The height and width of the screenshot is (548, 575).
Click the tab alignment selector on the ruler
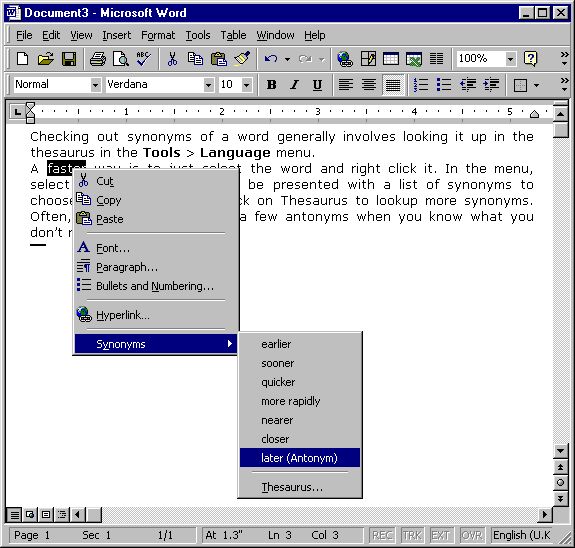[x=17, y=111]
